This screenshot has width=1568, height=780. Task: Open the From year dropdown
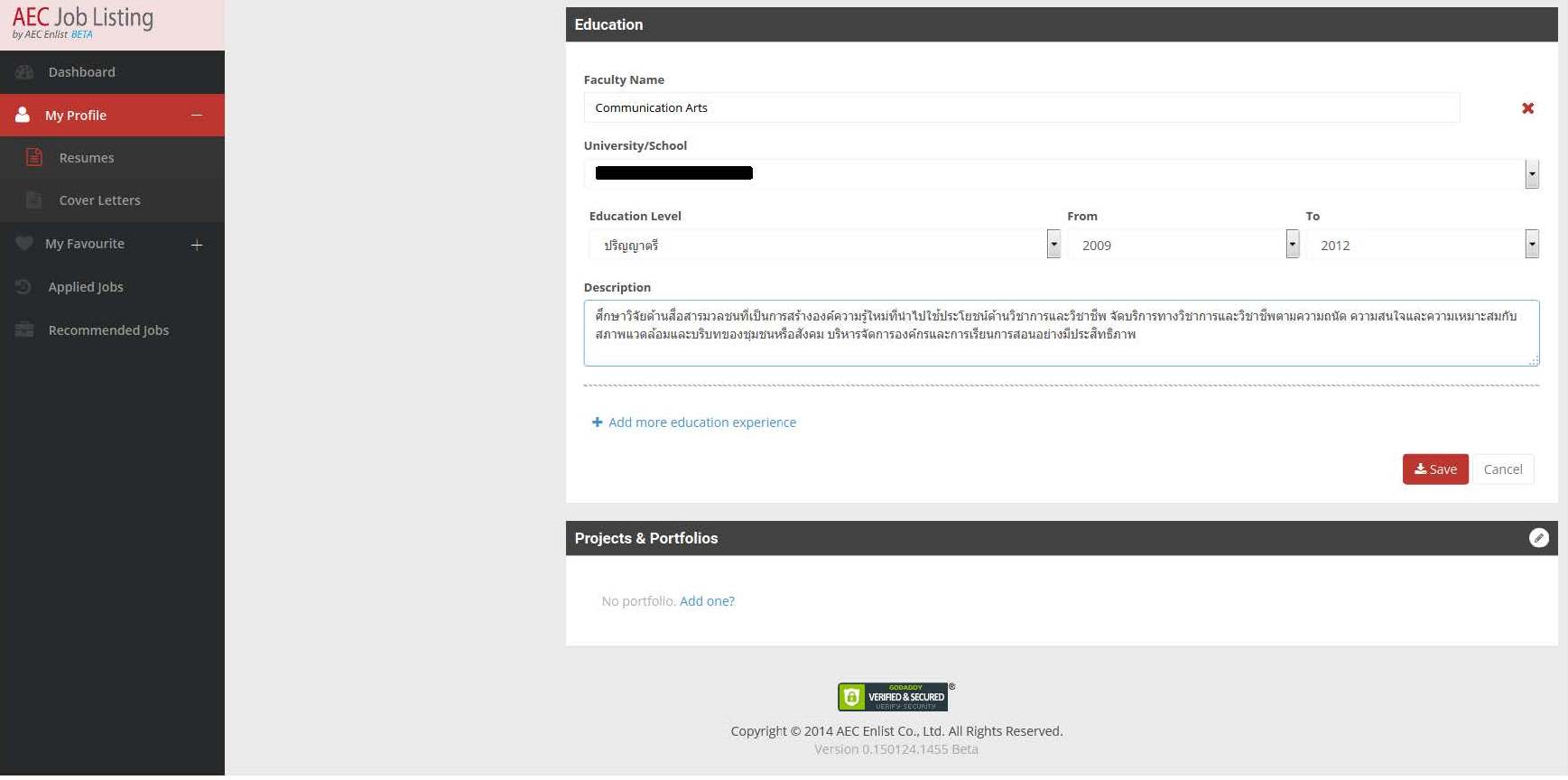click(x=1292, y=245)
